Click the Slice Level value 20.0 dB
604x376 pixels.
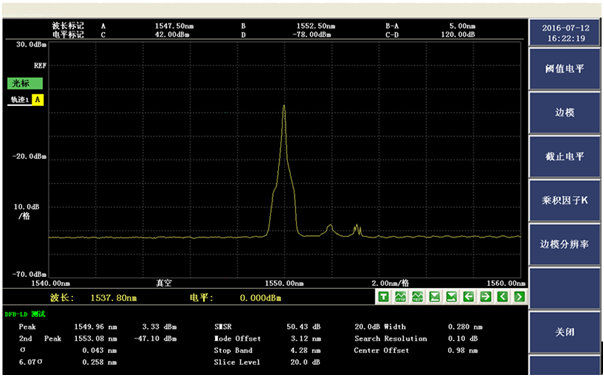pos(306,363)
